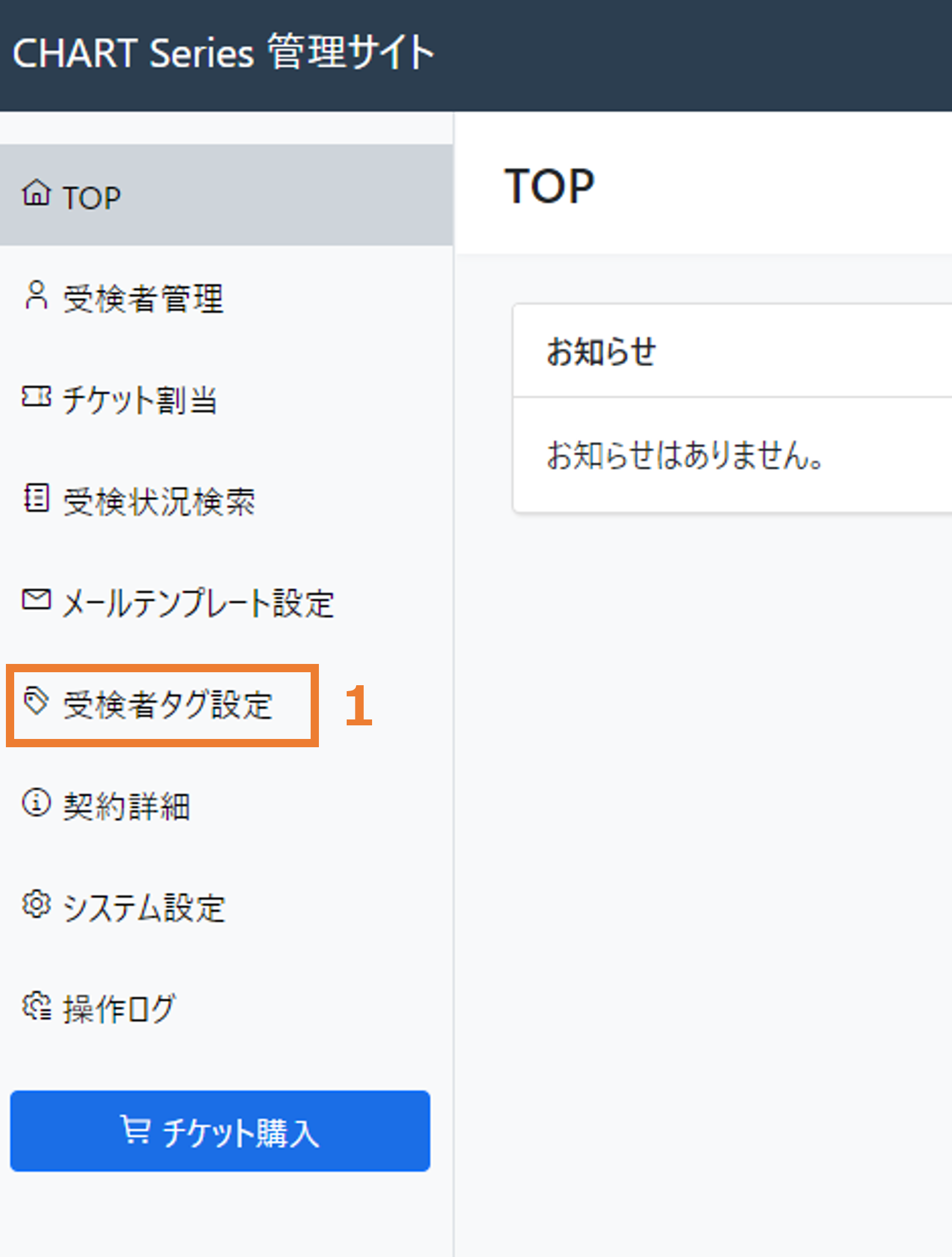
Task: Click the list icon for 受検状況検索
Action: (x=37, y=498)
